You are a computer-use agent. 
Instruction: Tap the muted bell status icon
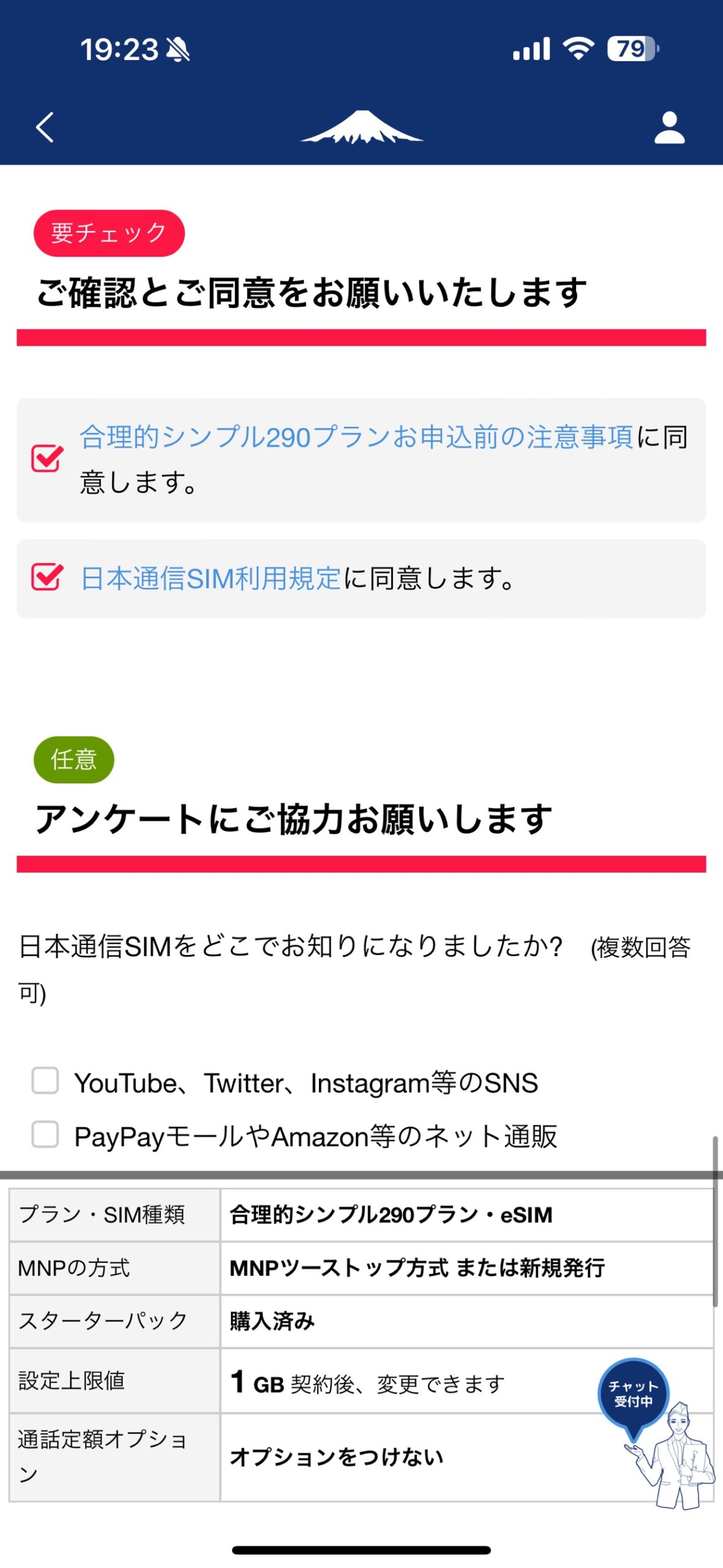pyautogui.click(x=178, y=49)
